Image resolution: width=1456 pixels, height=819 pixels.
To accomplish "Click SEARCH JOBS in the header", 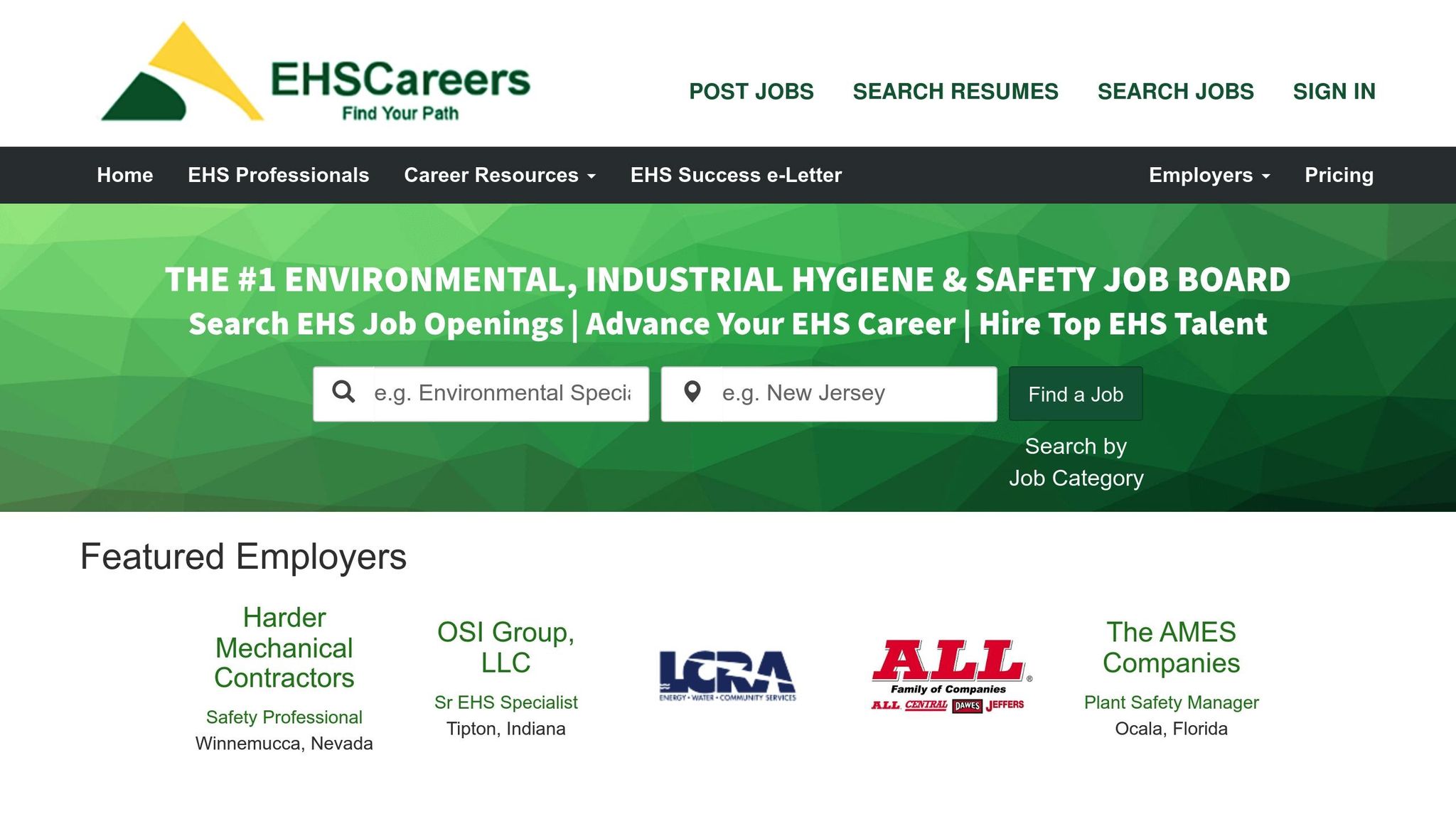I will point(1175,91).
